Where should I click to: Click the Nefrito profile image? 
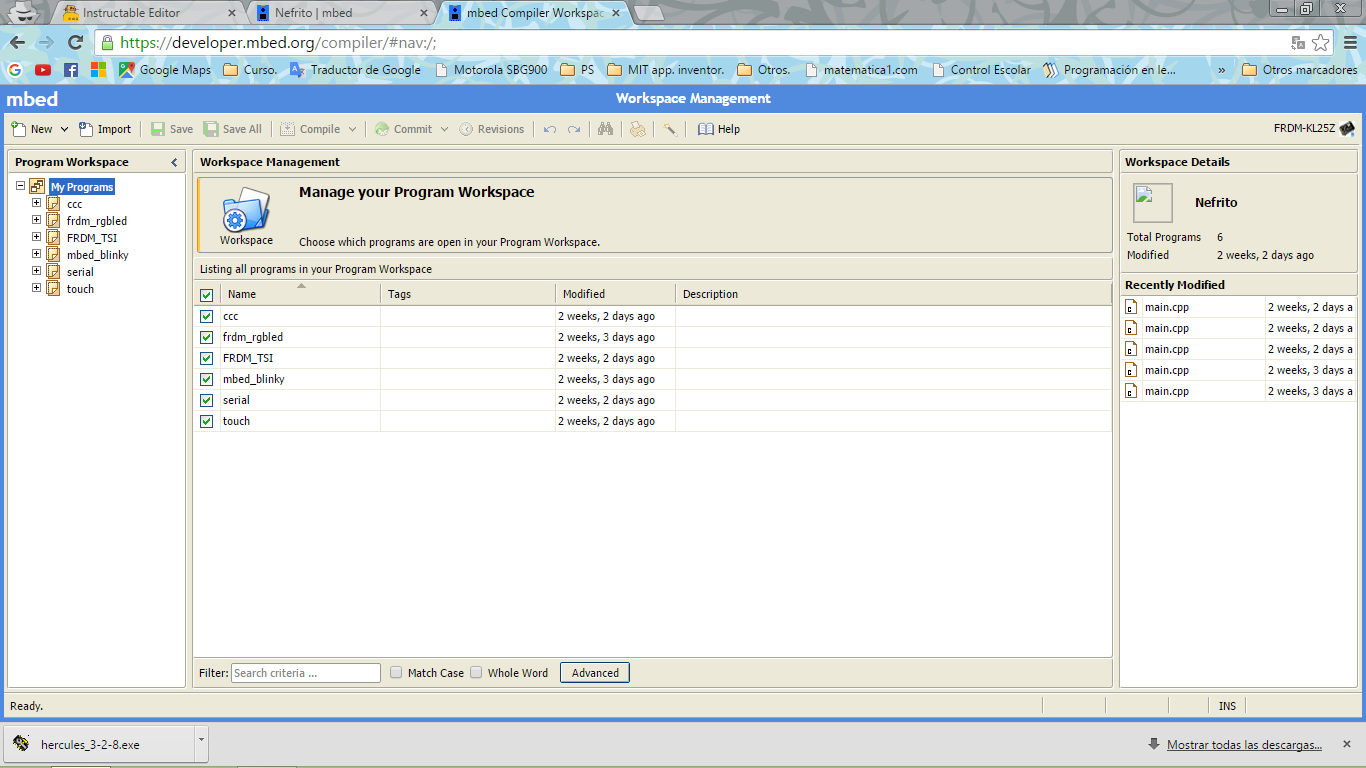(1152, 203)
